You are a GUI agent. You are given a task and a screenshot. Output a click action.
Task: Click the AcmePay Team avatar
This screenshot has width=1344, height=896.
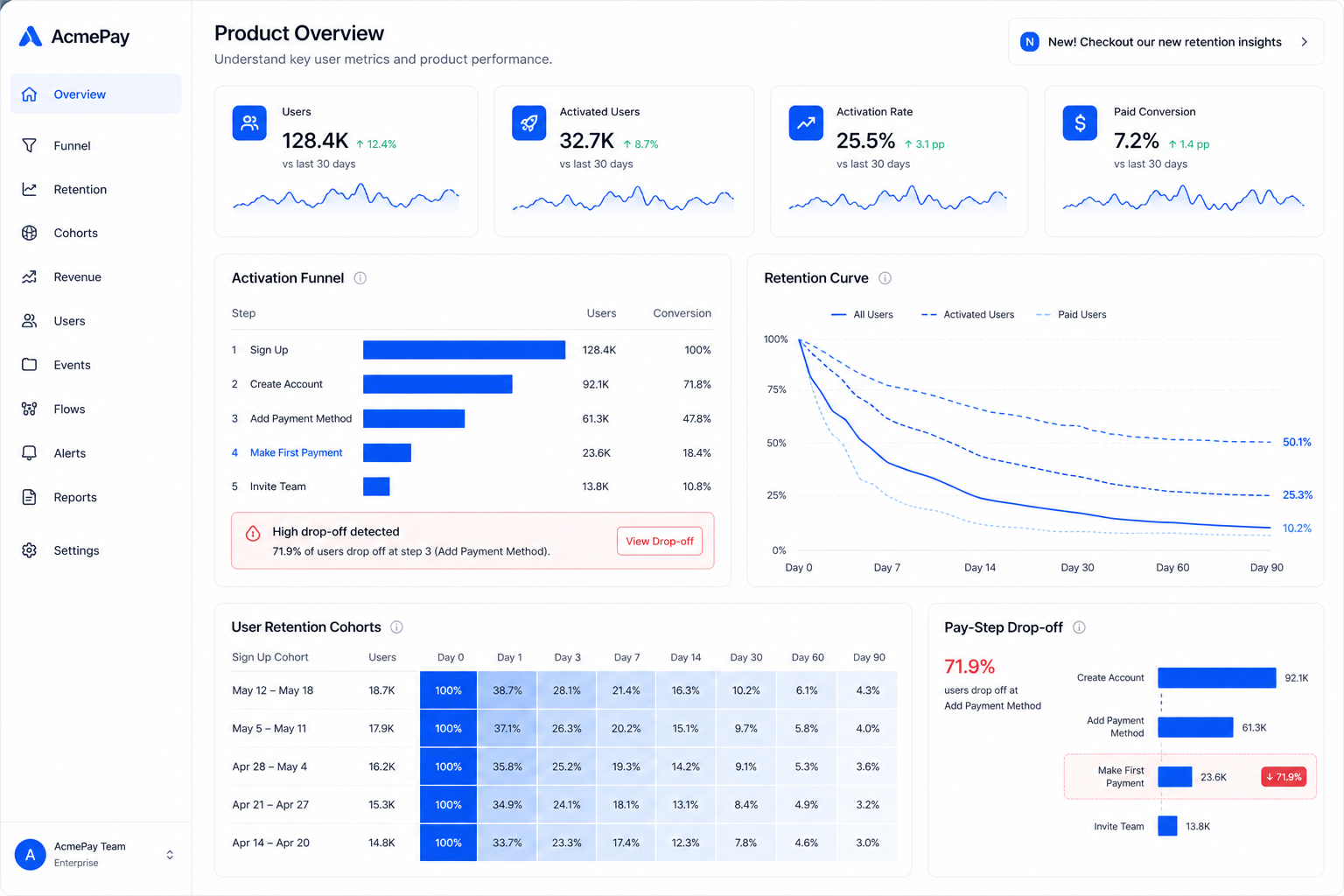31,855
